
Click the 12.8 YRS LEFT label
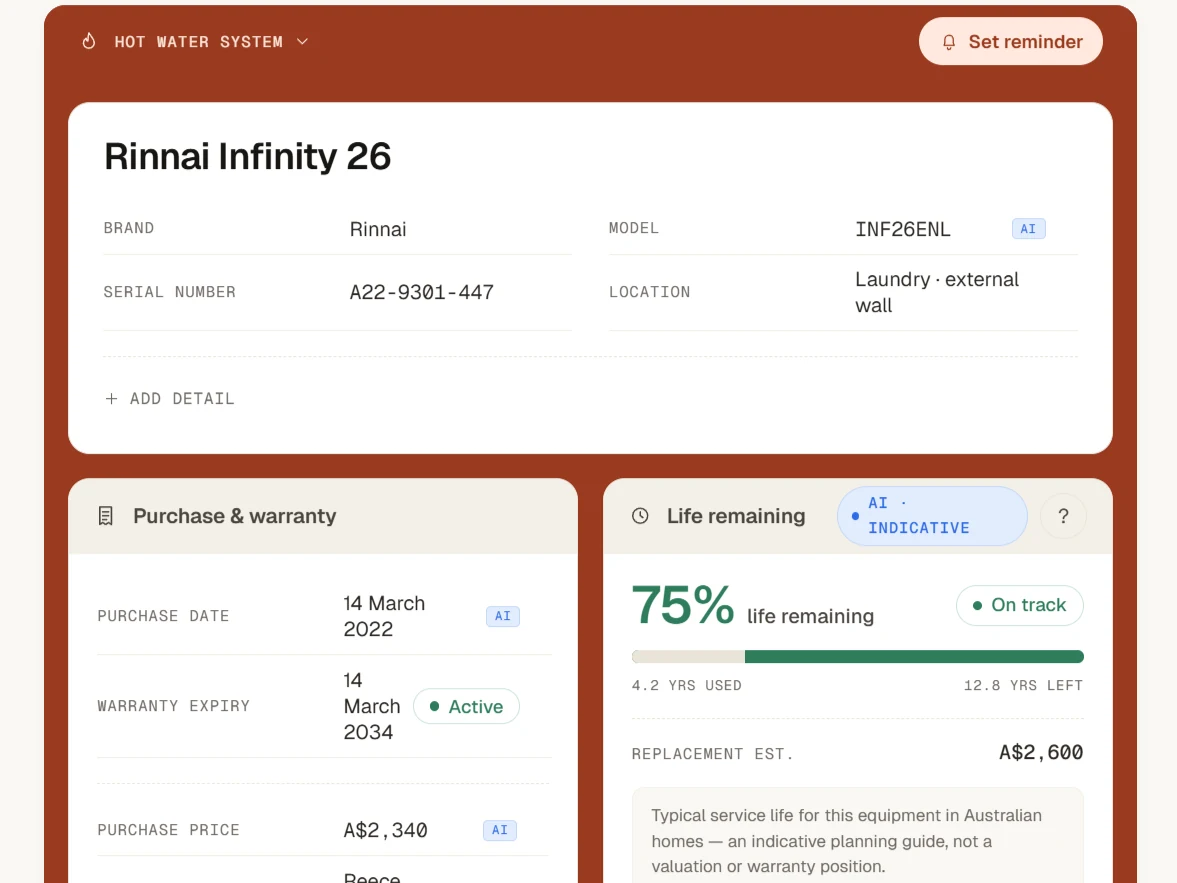[1023, 686]
